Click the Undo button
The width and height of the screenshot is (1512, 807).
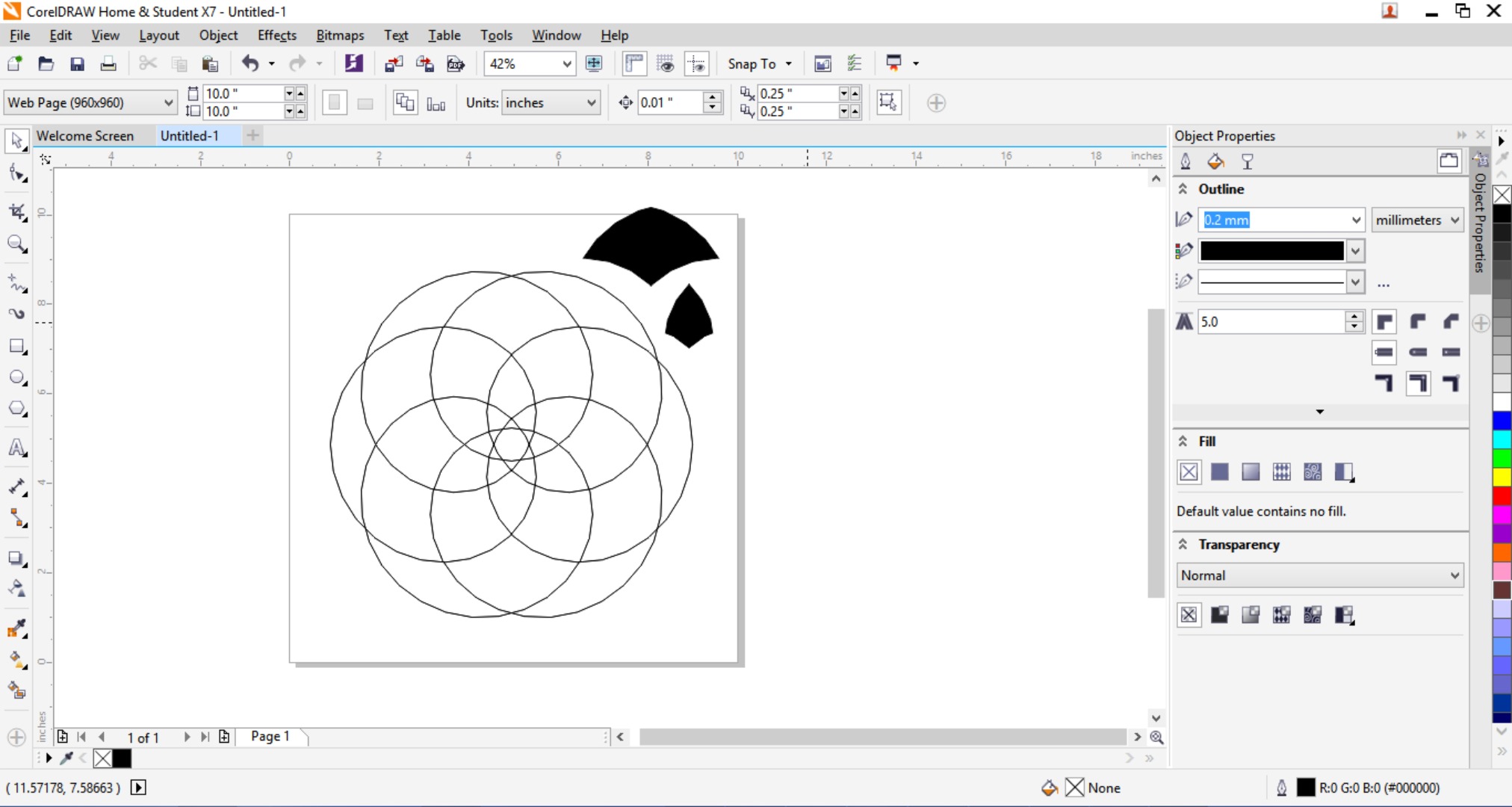pos(252,64)
